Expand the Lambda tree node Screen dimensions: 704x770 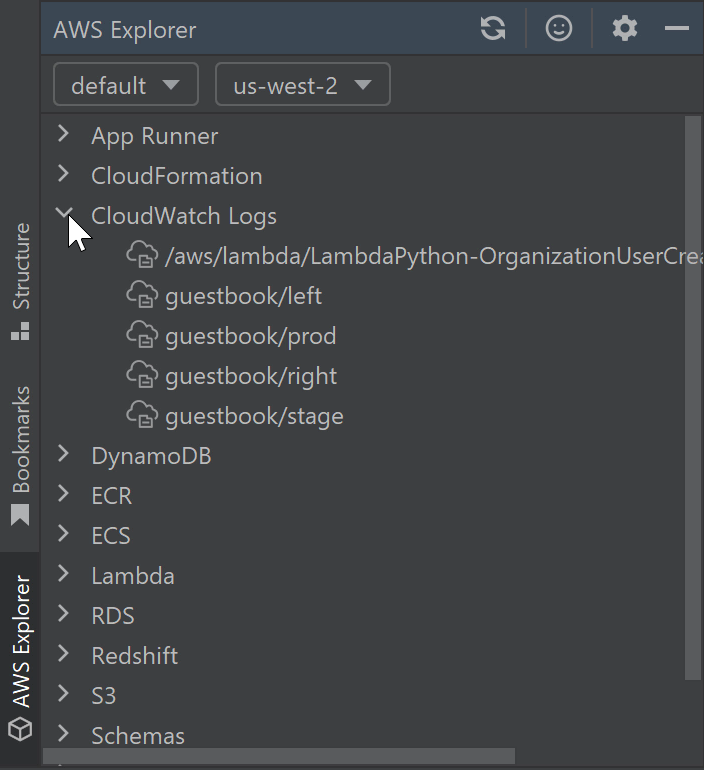(x=64, y=575)
